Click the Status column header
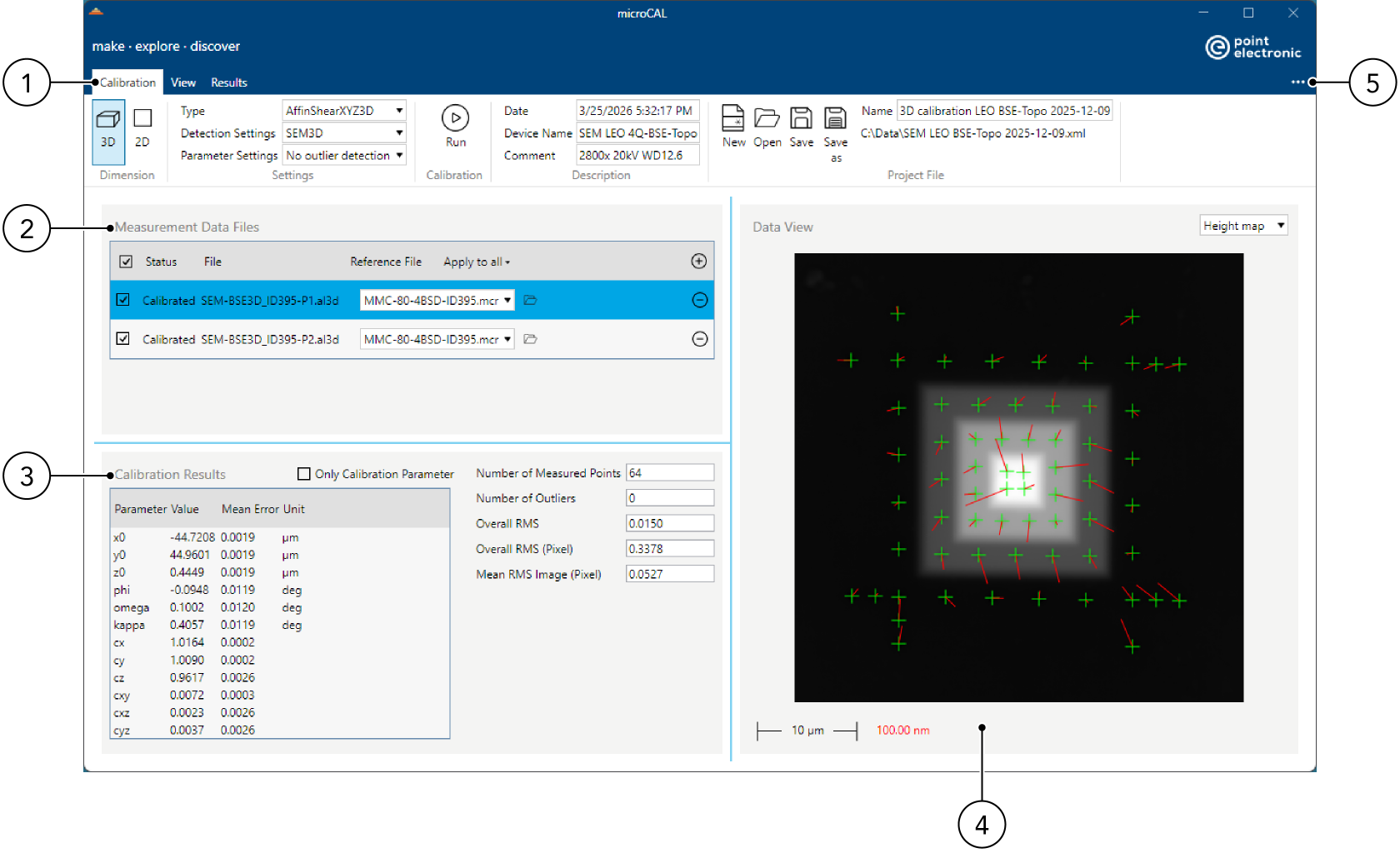This screenshot has width=1400, height=853. point(161,262)
